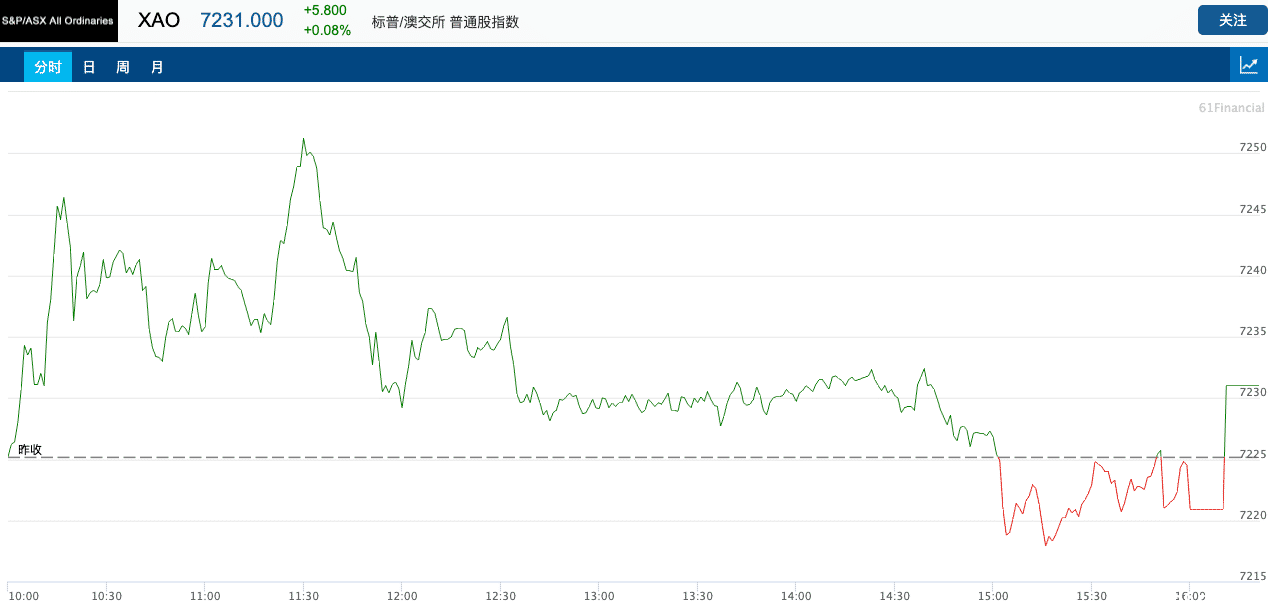
Task: Click the index value 7231.000
Action: (242, 20)
